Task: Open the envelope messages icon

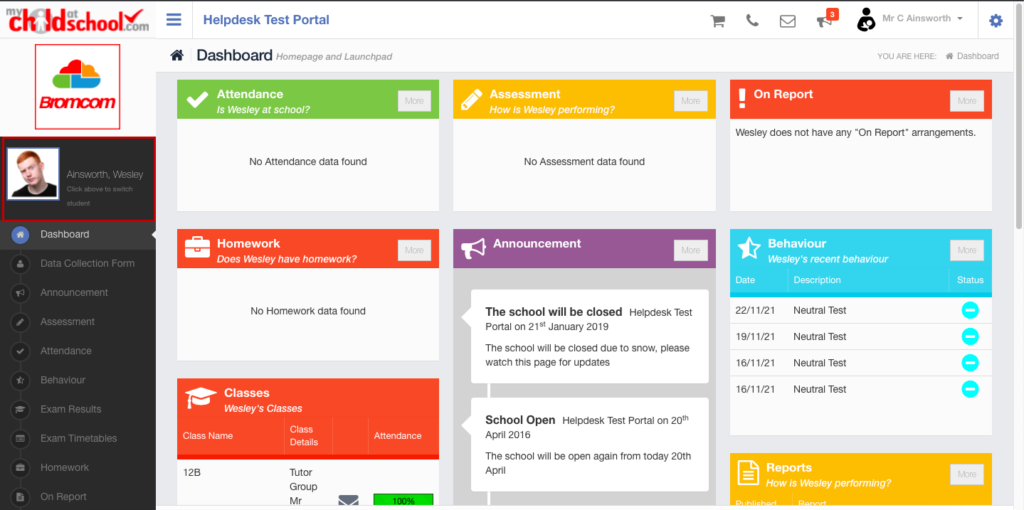Action: tap(788, 21)
